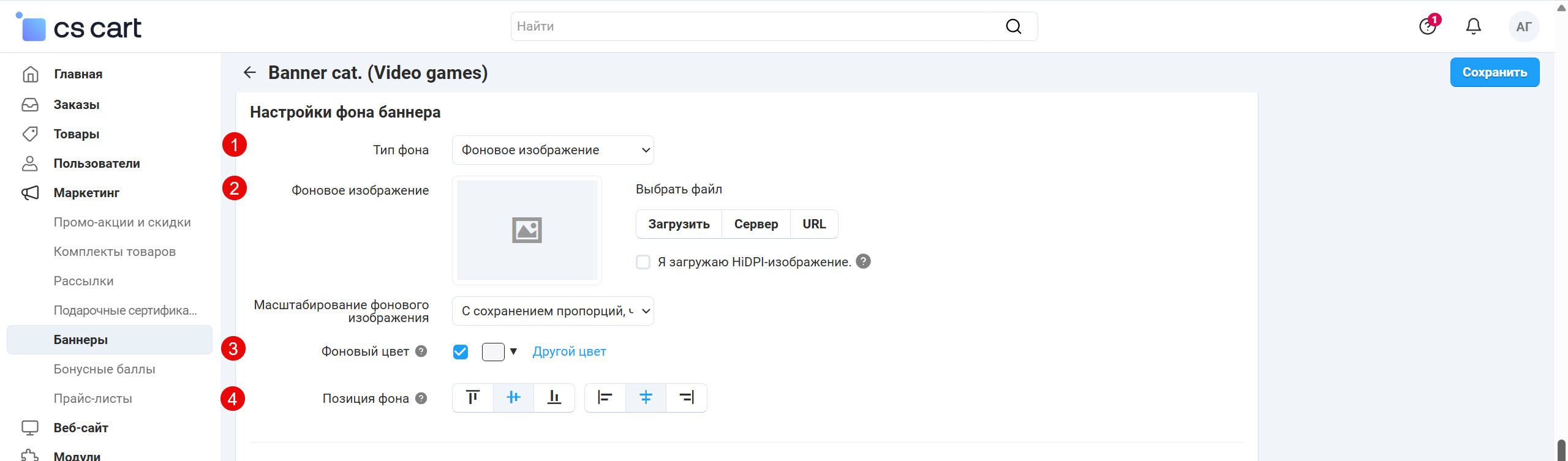1568x461 pixels.
Task: Align background position to top
Action: click(473, 398)
